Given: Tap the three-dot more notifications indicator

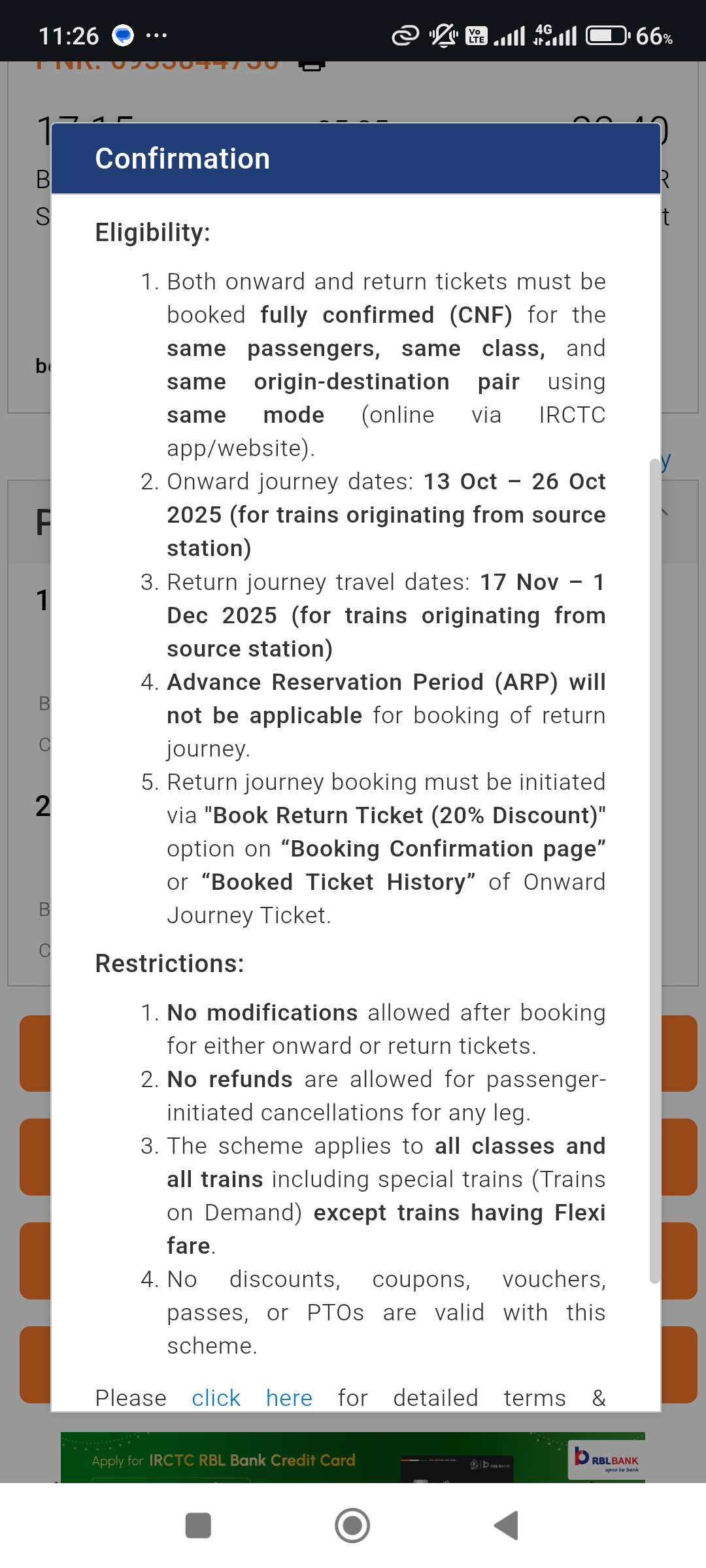Looking at the screenshot, I should pyautogui.click(x=156, y=35).
